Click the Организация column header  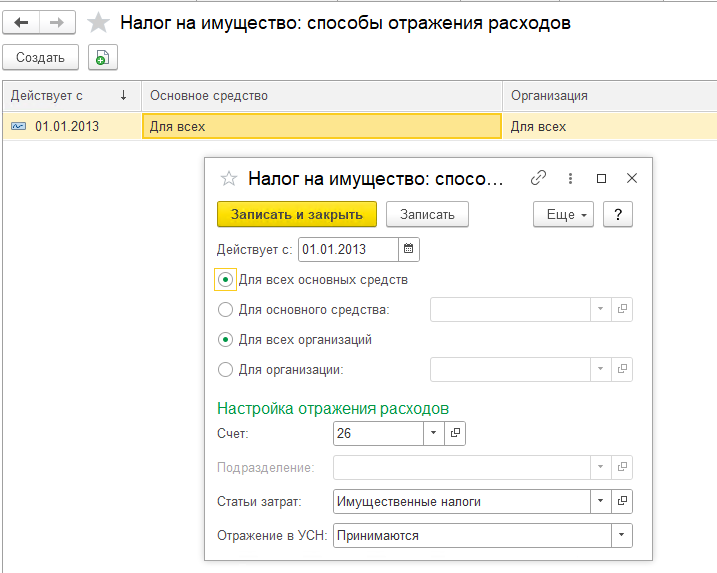(x=610, y=96)
